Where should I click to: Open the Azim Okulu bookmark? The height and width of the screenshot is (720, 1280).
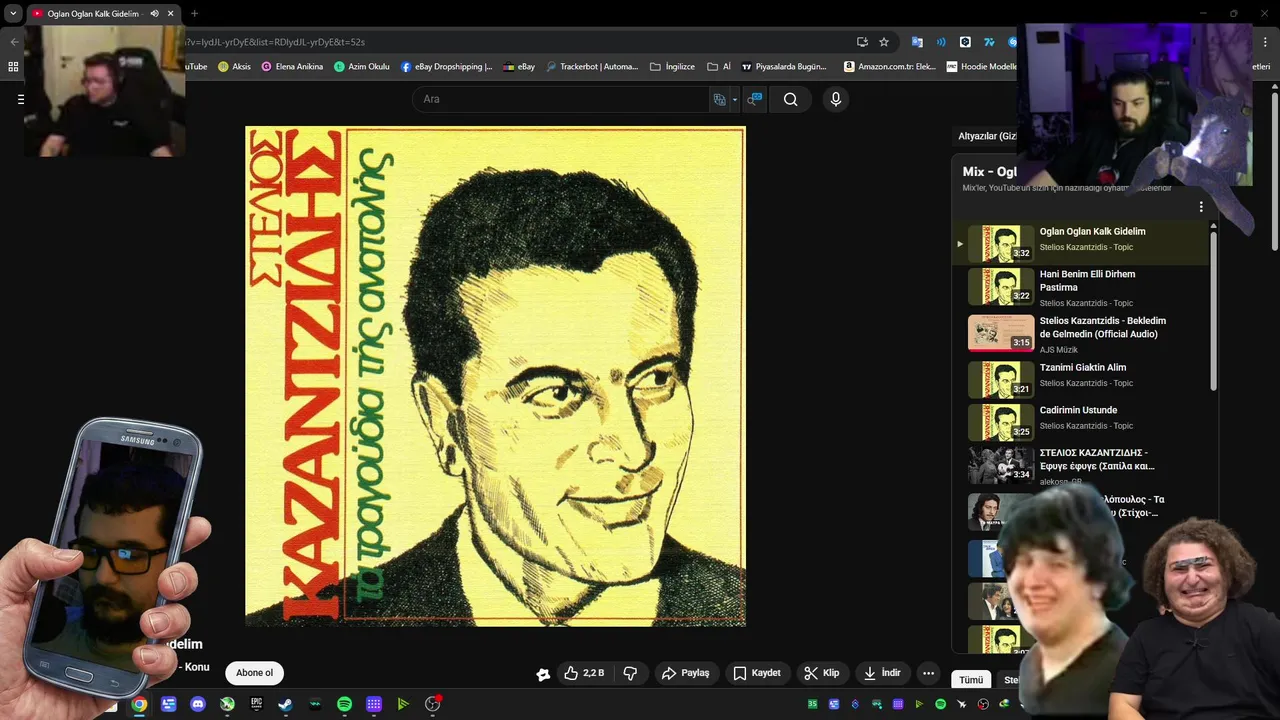[x=362, y=67]
